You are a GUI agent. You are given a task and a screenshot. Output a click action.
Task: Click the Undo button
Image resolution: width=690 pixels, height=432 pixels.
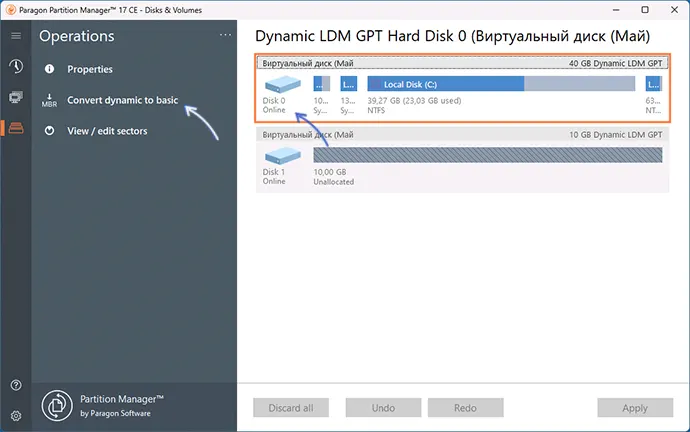(x=383, y=408)
